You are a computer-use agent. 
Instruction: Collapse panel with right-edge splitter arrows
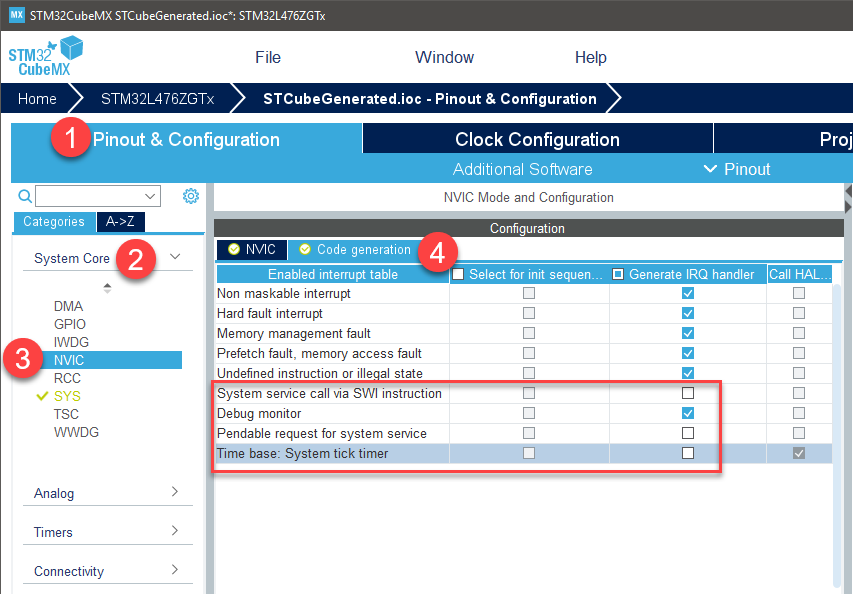[x=848, y=199]
